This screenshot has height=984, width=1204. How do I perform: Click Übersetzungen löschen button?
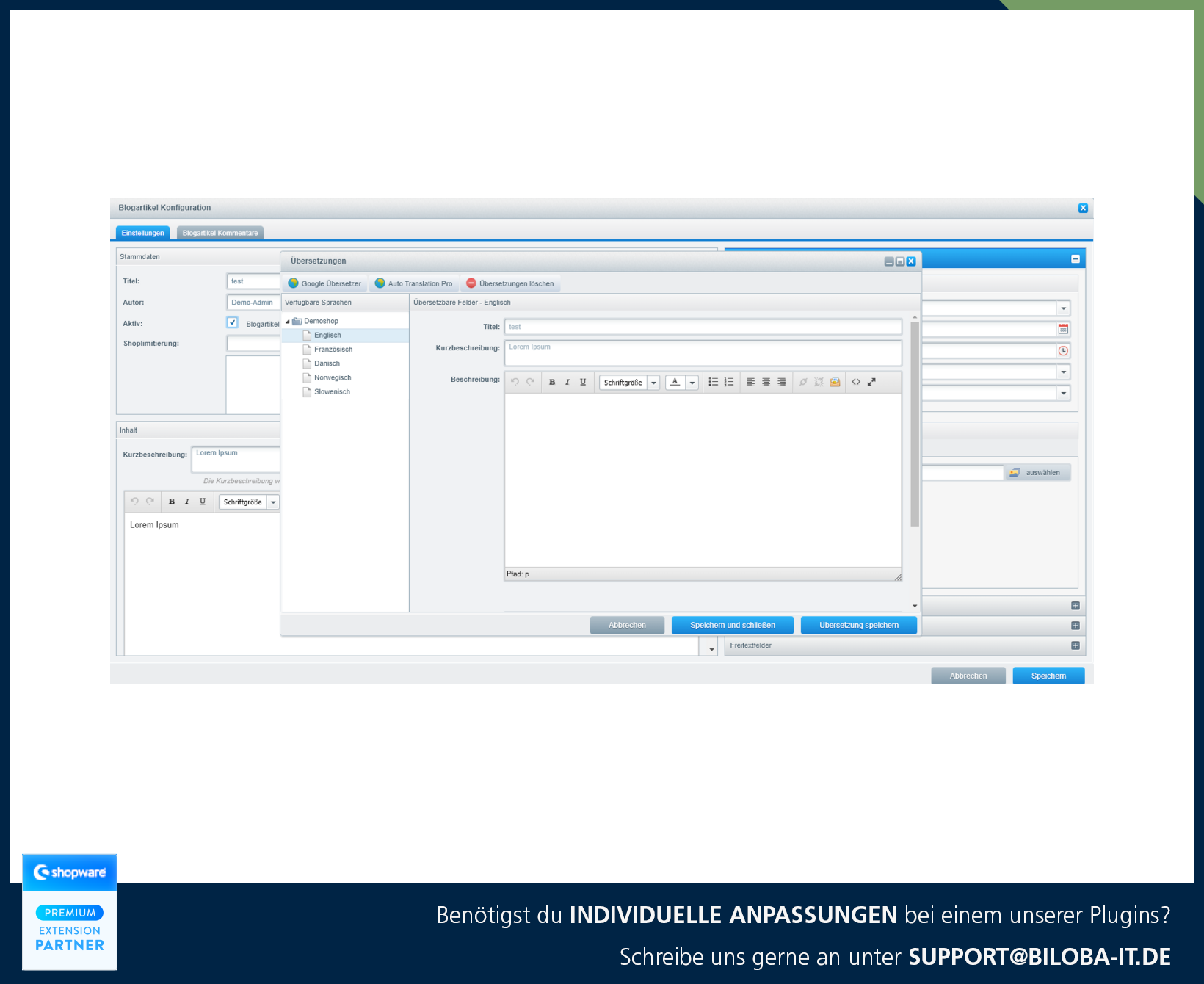[x=510, y=283]
